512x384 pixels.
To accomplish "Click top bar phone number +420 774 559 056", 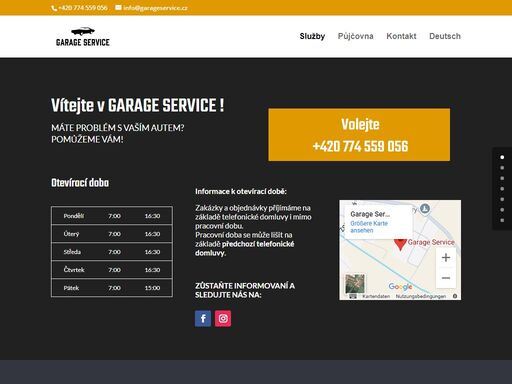I will pyautogui.click(x=83, y=8).
